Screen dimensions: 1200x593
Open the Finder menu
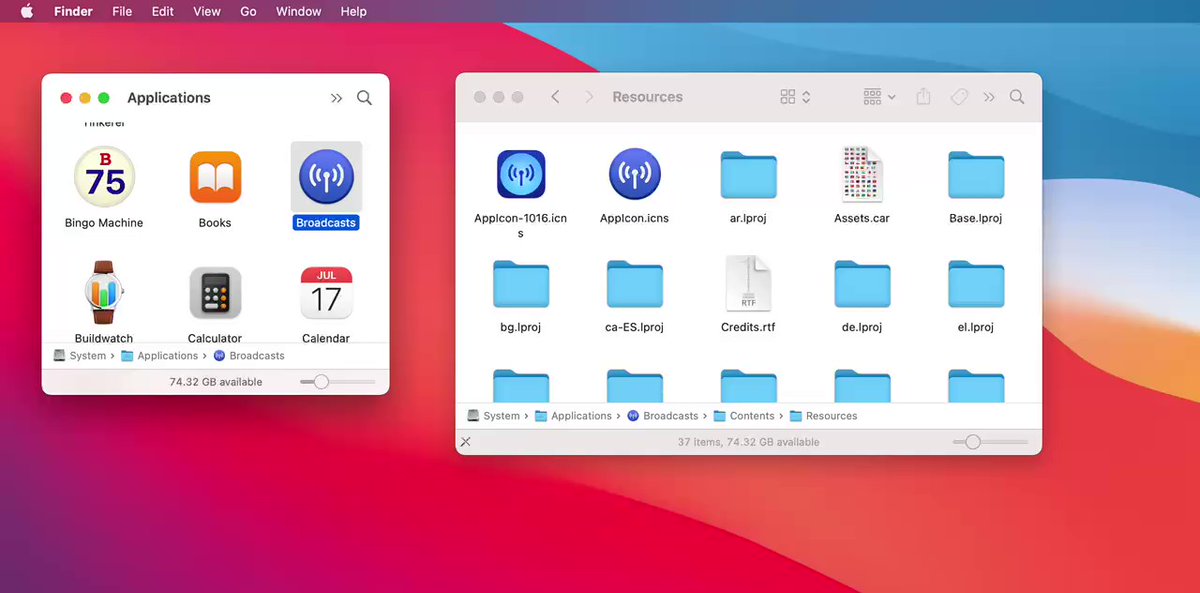tap(73, 12)
